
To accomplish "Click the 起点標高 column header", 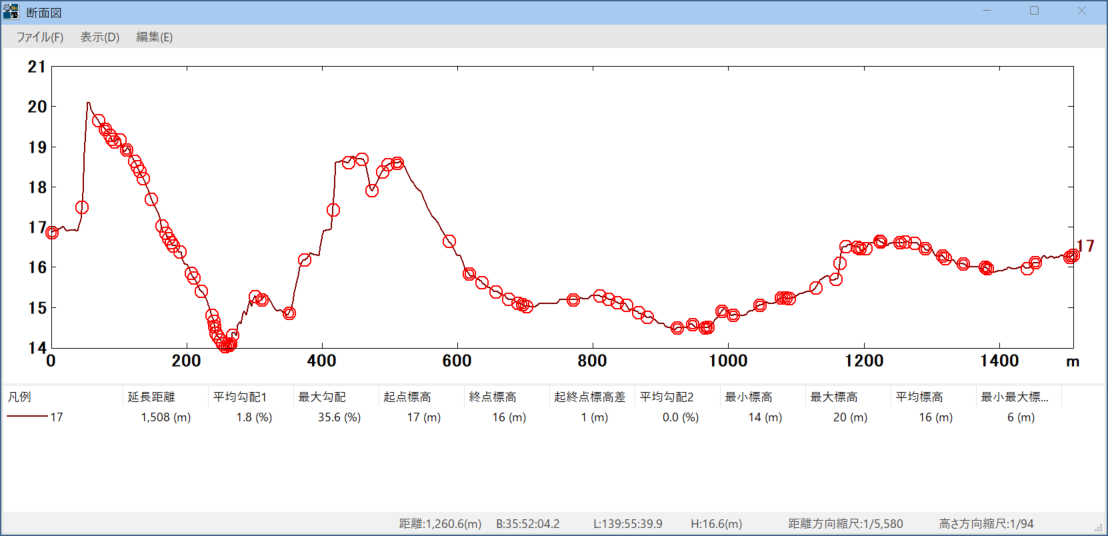I will pyautogui.click(x=420, y=397).
